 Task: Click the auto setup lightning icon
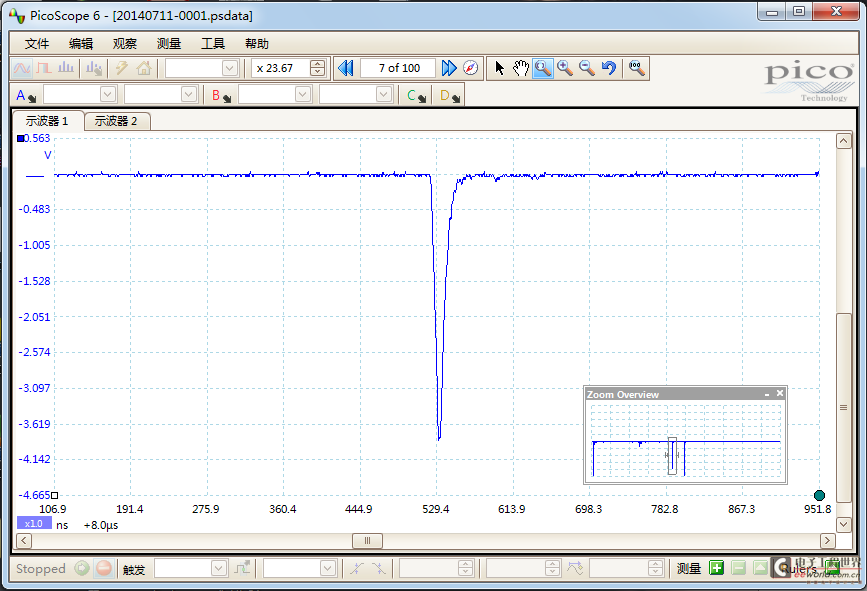(122, 69)
